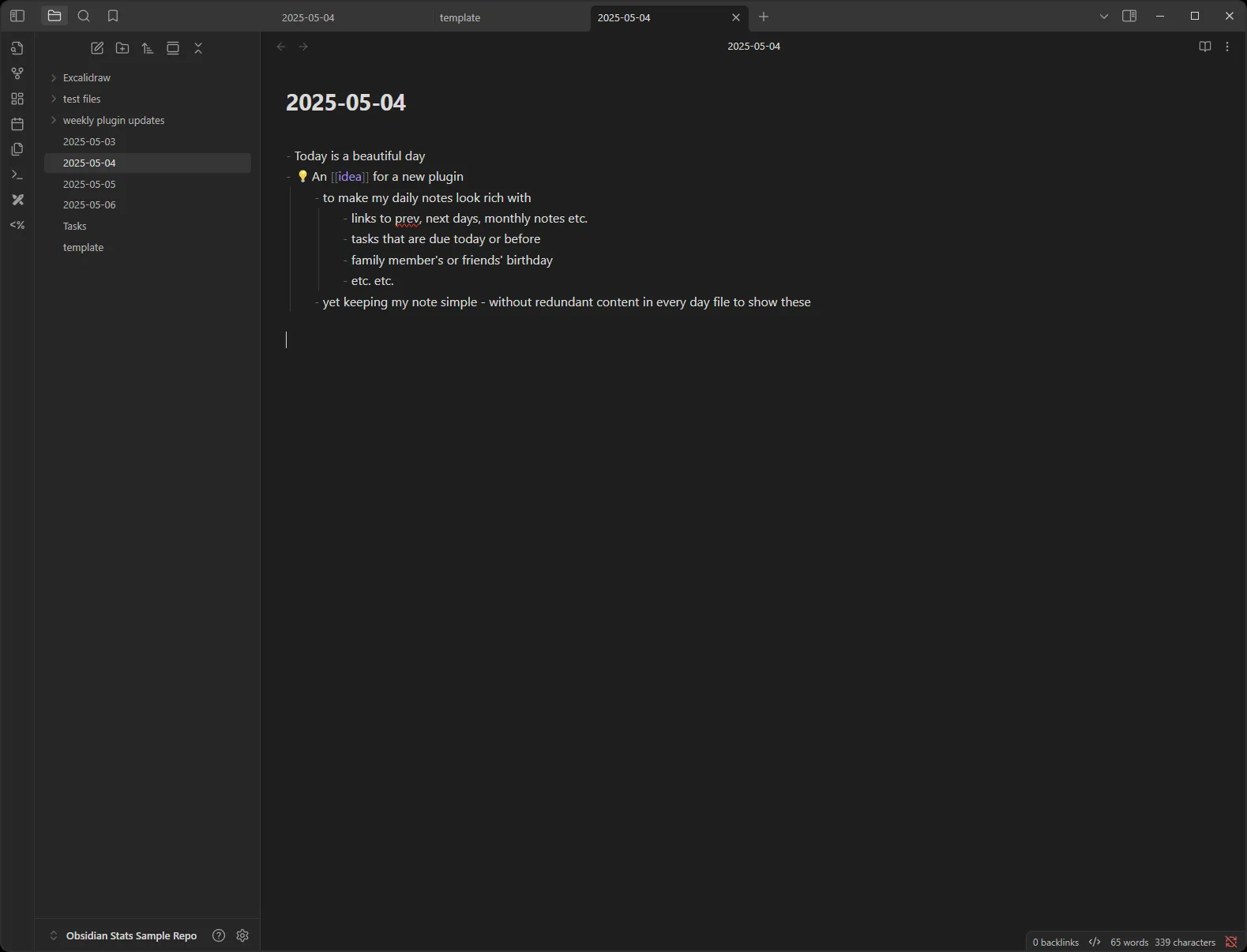Click the red sync-off status bar icon
The width and height of the screenshot is (1247, 952).
click(x=1231, y=942)
